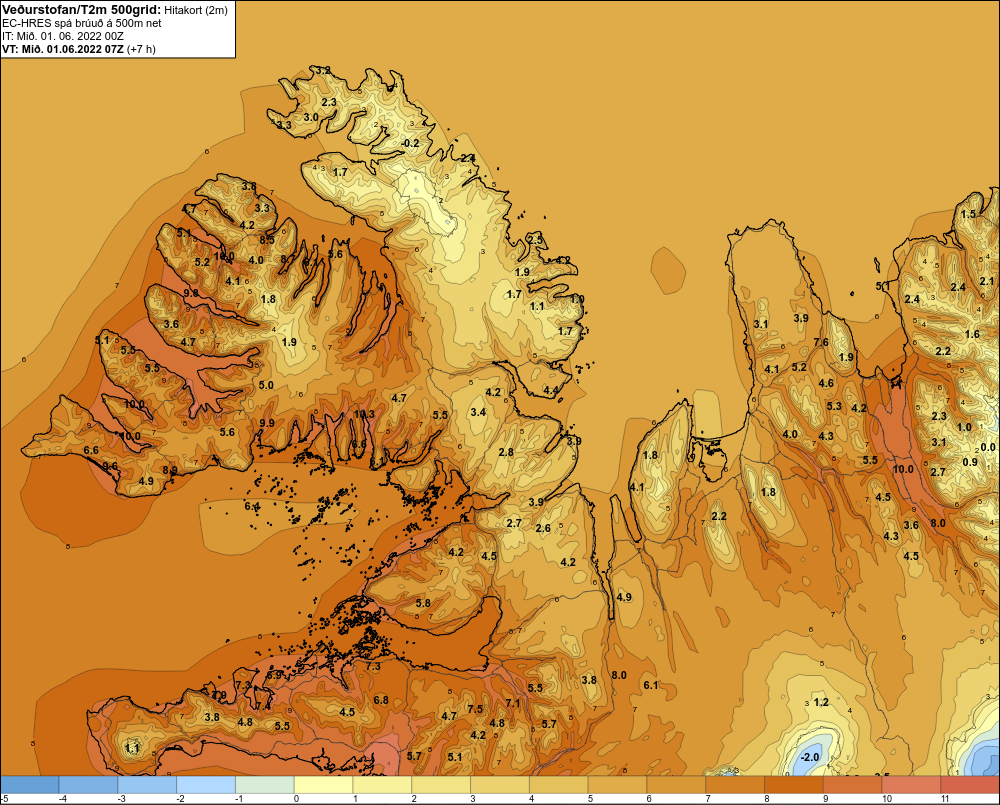Click the -3 to -2 legend color swatch

147,785
